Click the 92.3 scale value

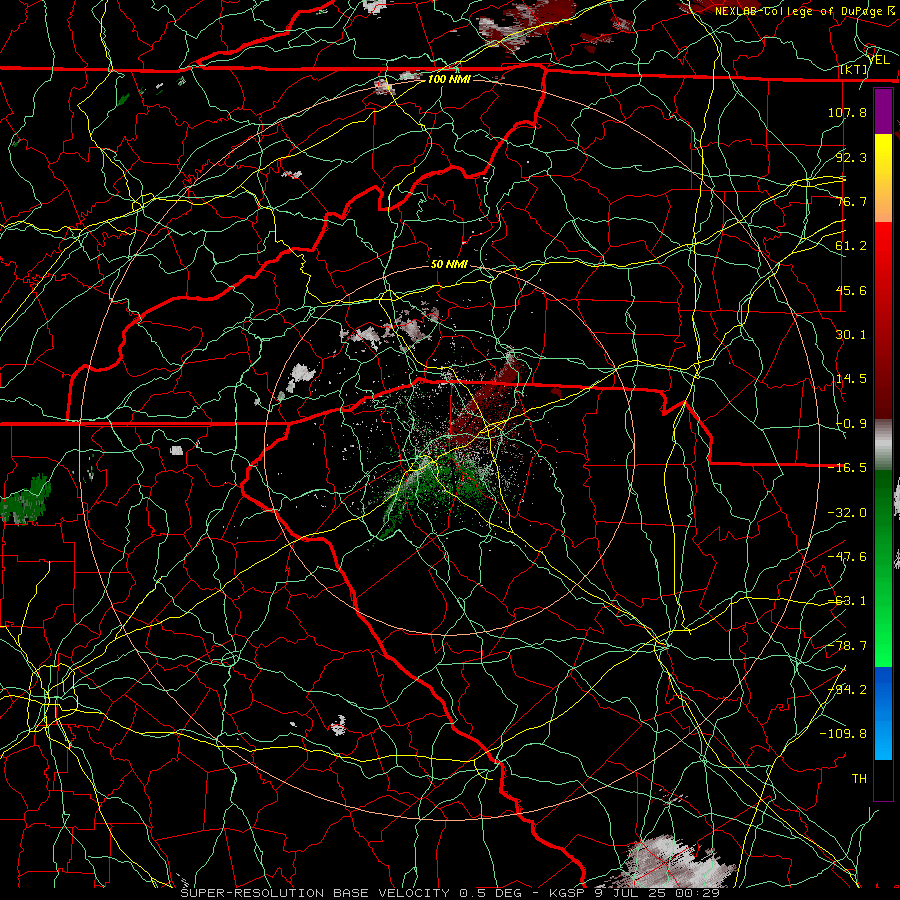(x=851, y=157)
